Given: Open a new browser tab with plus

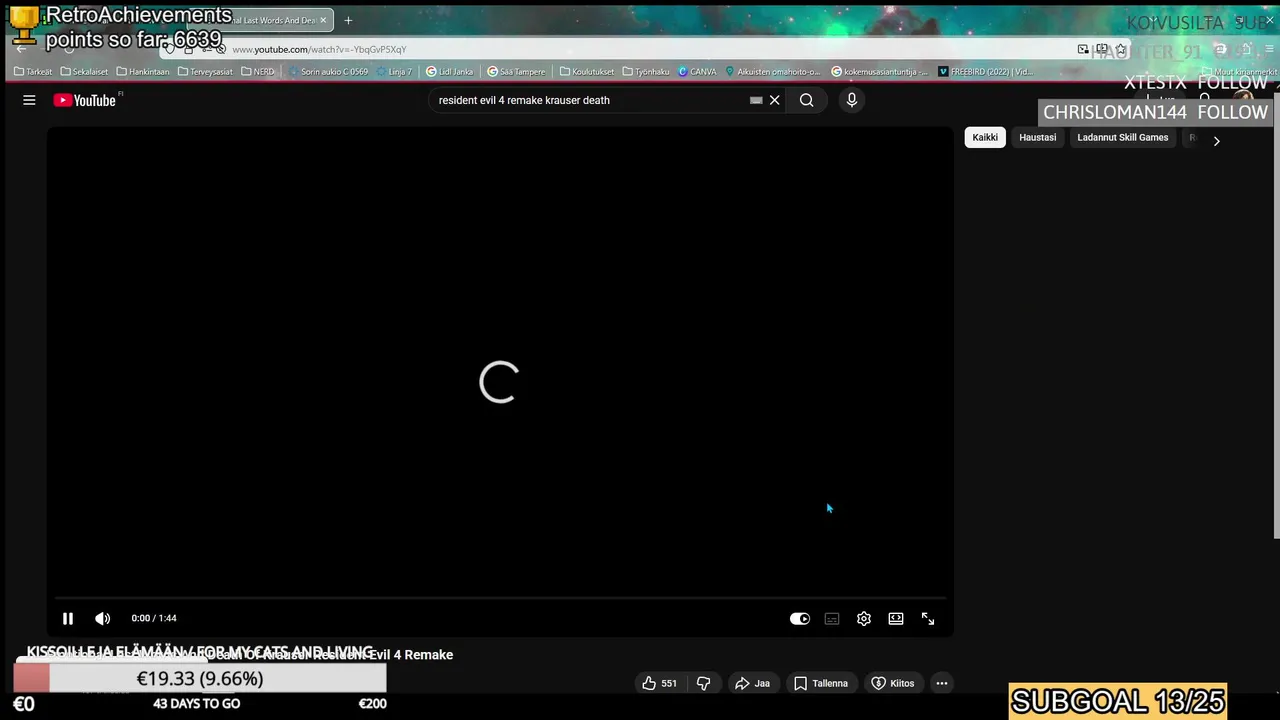Looking at the screenshot, I should tap(348, 20).
